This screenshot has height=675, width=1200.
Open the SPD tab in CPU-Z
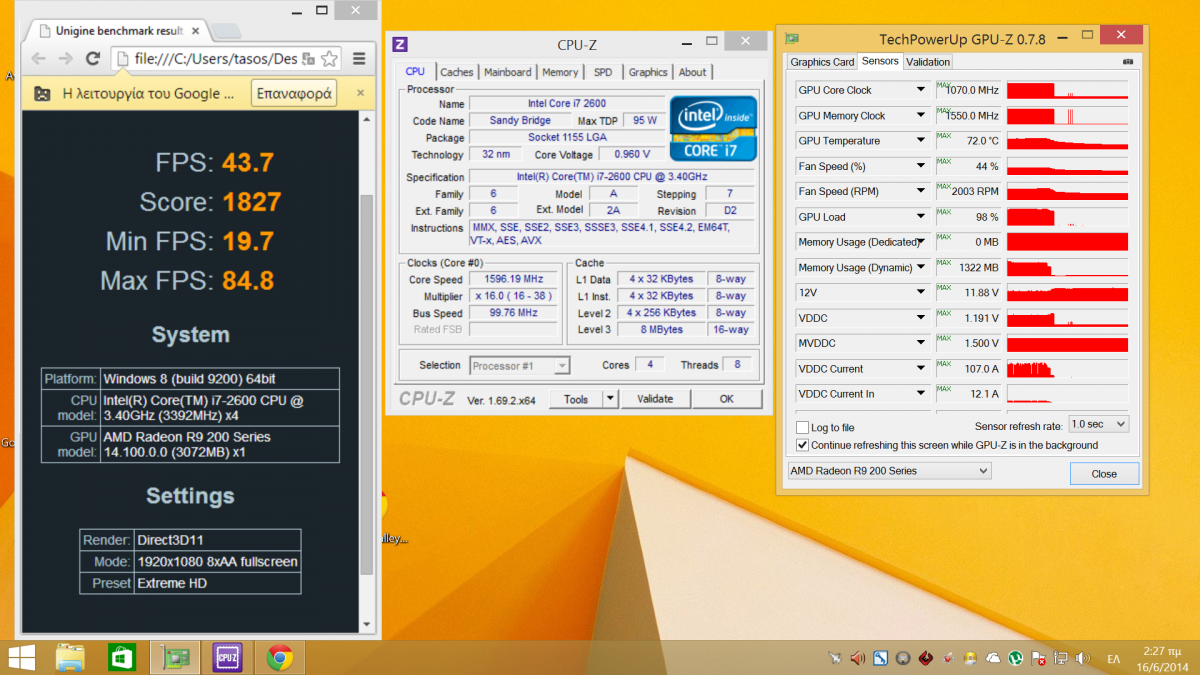tap(603, 72)
